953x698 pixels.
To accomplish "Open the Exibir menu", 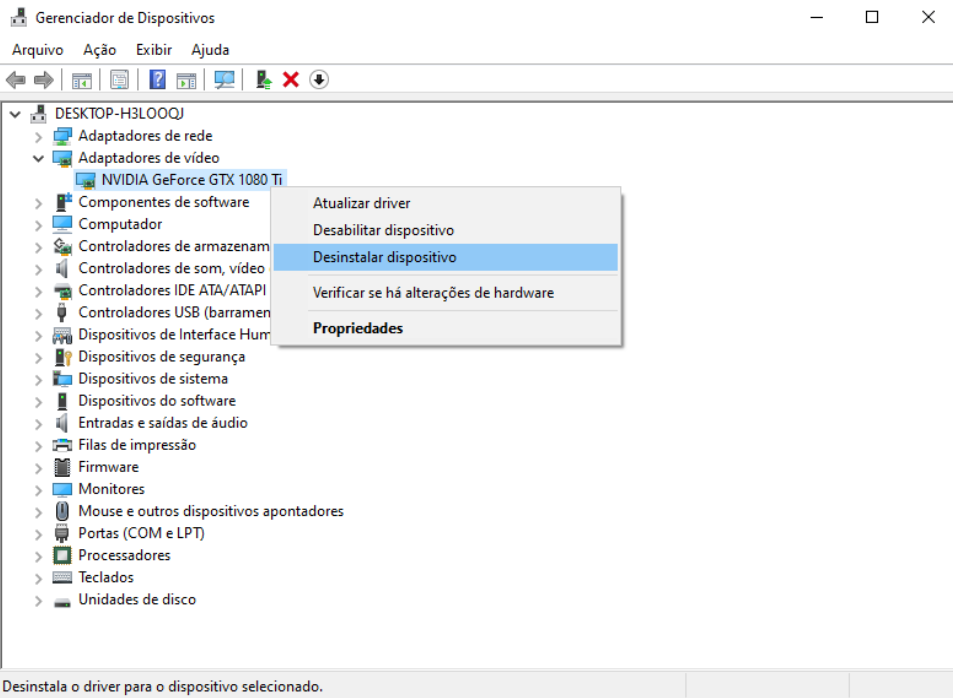I will pos(153,49).
